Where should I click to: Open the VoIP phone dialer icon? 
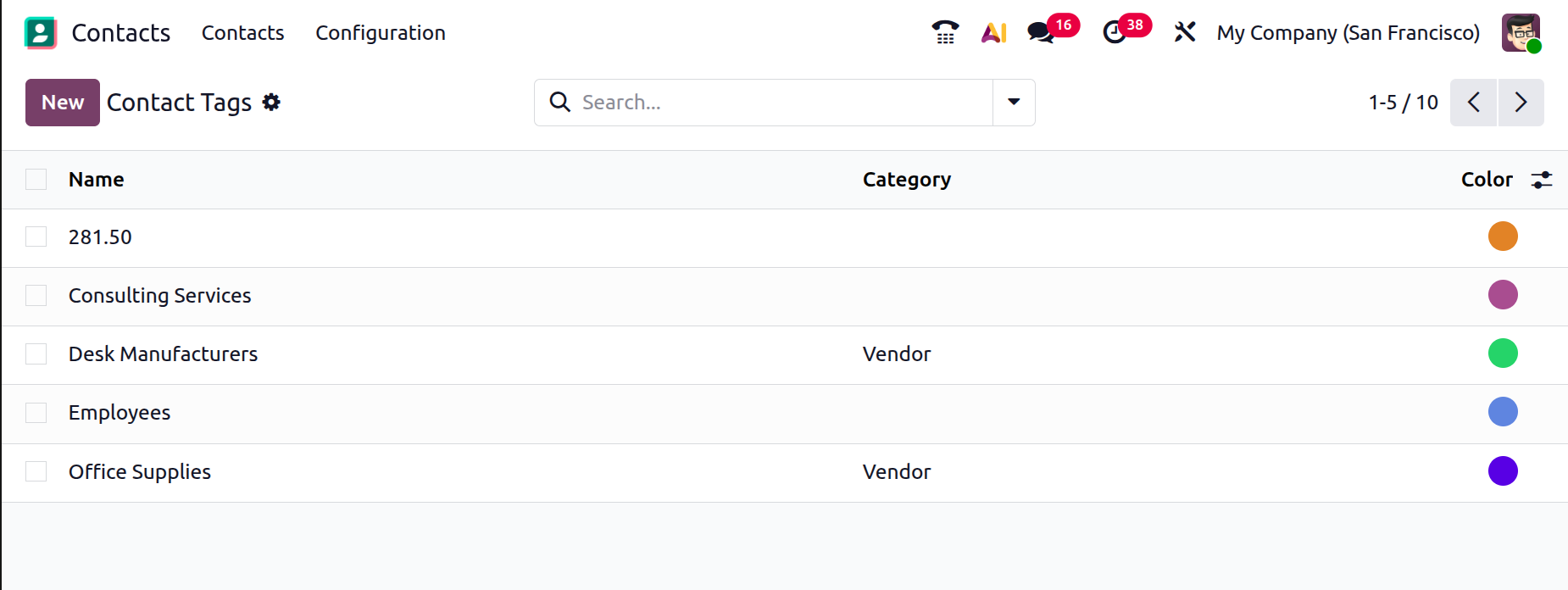click(x=945, y=32)
